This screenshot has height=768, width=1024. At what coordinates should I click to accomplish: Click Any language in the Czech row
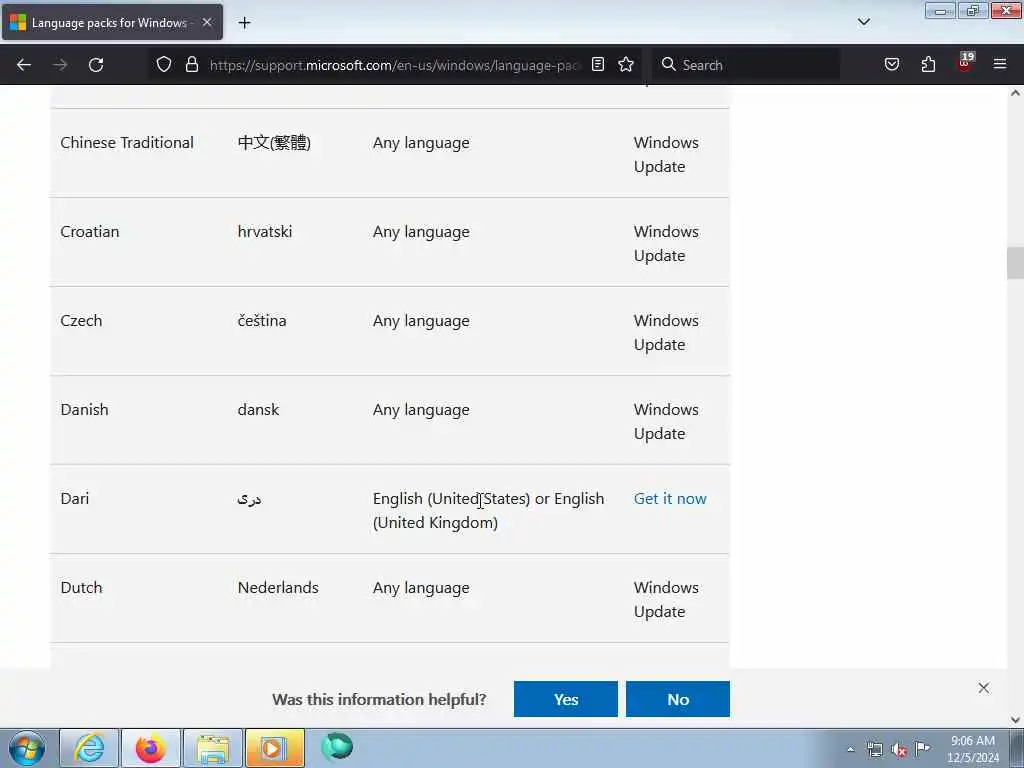coord(421,321)
